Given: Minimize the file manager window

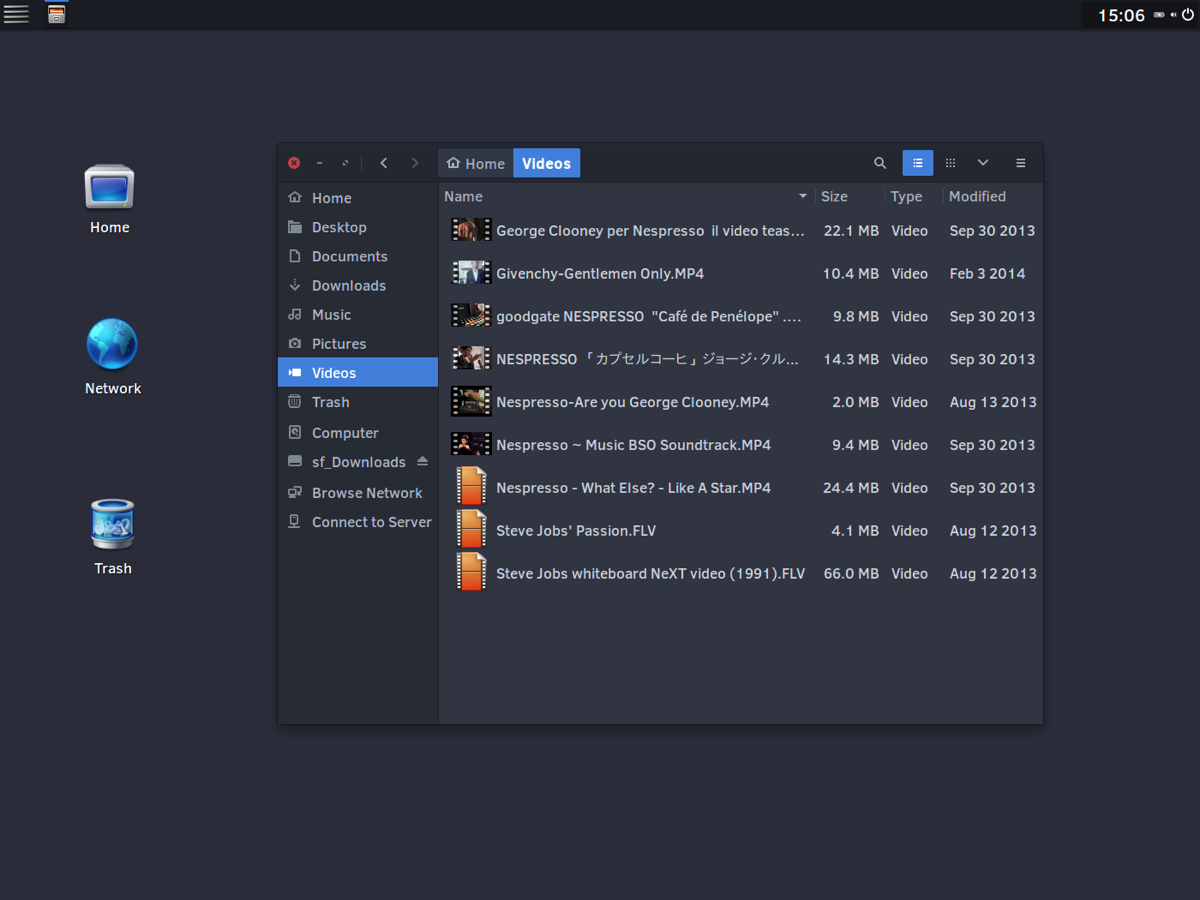Looking at the screenshot, I should click(x=319, y=163).
